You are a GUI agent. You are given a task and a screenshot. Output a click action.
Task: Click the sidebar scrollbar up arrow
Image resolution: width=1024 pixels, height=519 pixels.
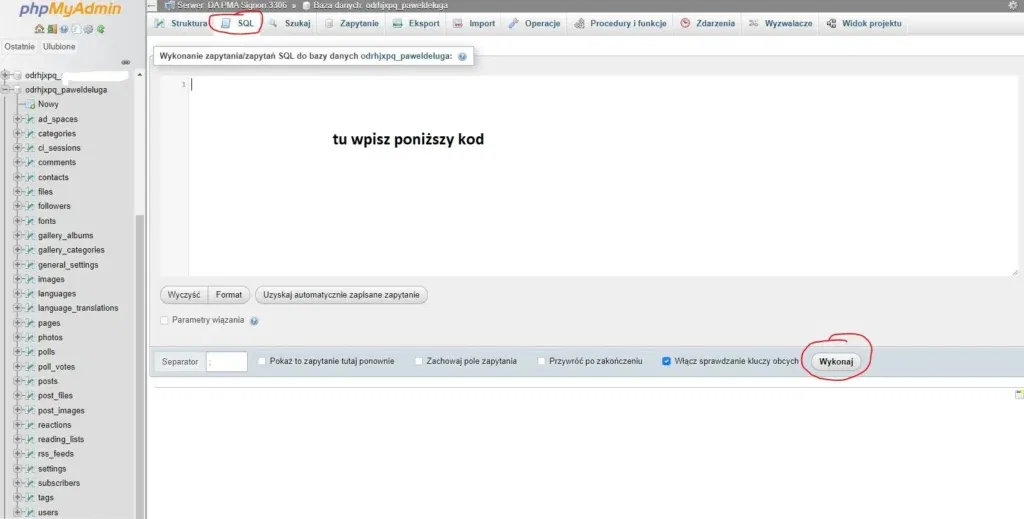pos(140,75)
